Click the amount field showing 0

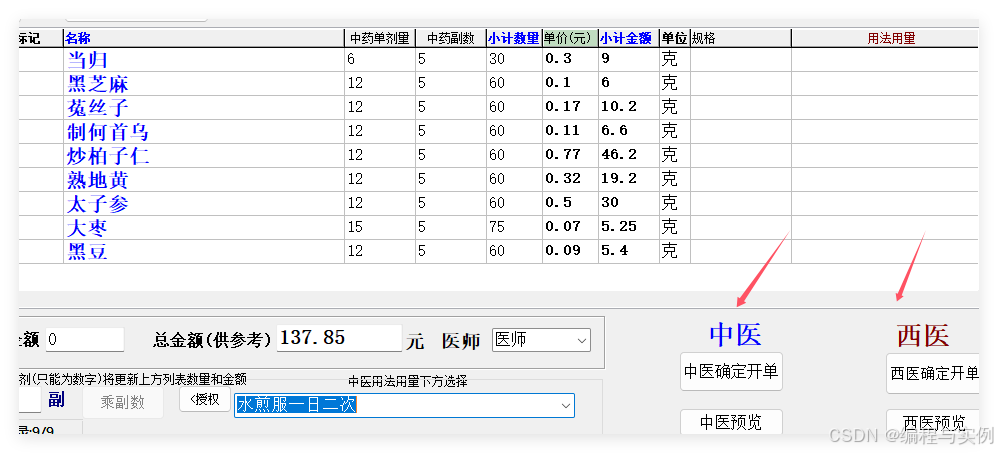tap(85, 340)
